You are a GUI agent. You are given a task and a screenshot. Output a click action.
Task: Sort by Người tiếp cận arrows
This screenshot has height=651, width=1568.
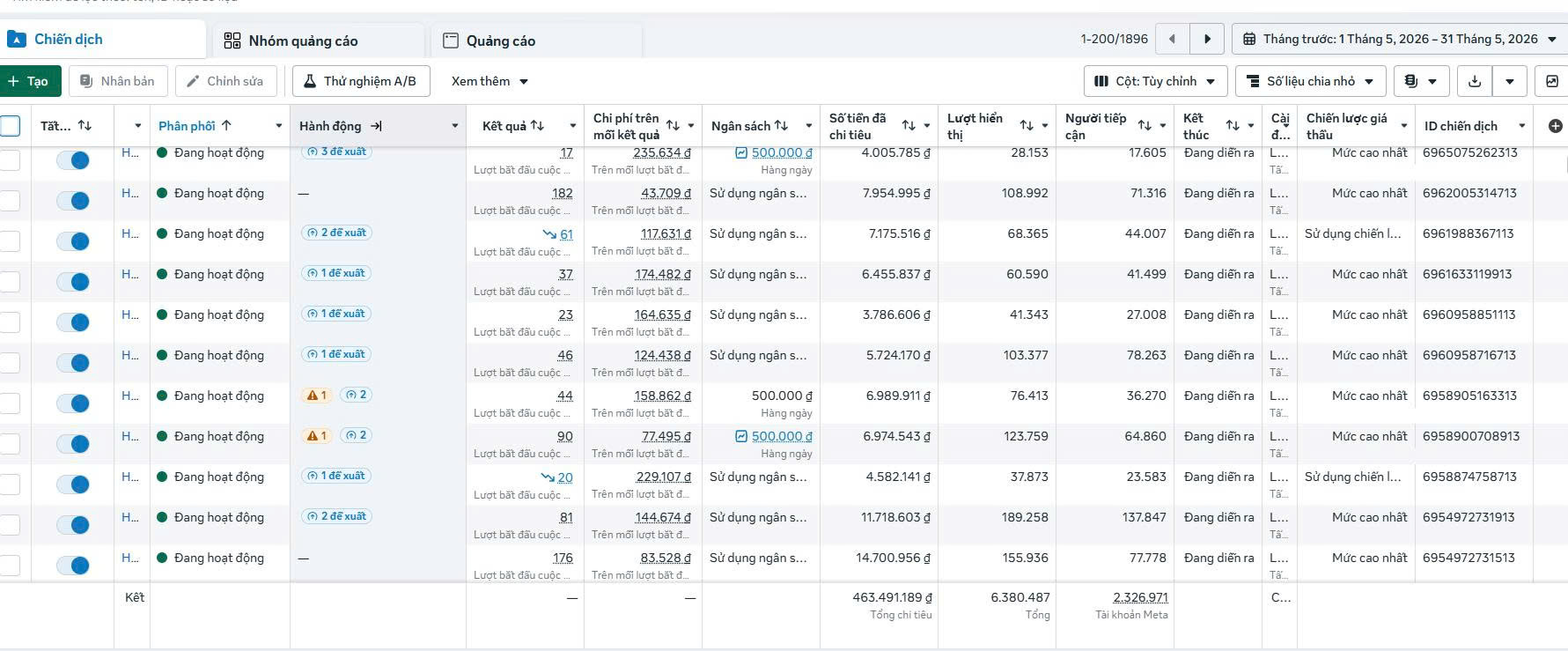(x=1145, y=126)
